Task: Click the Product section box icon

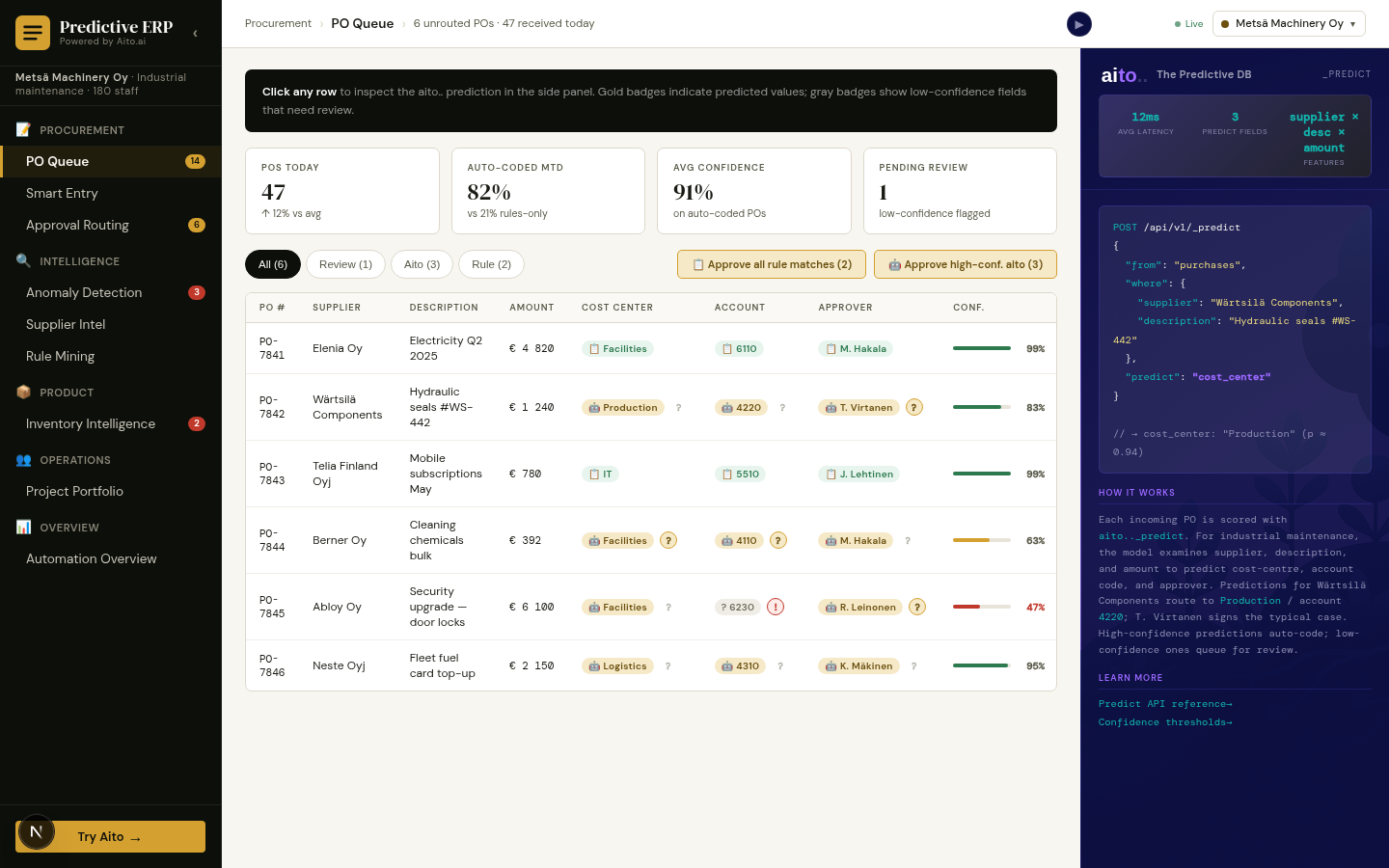Action: [23, 392]
